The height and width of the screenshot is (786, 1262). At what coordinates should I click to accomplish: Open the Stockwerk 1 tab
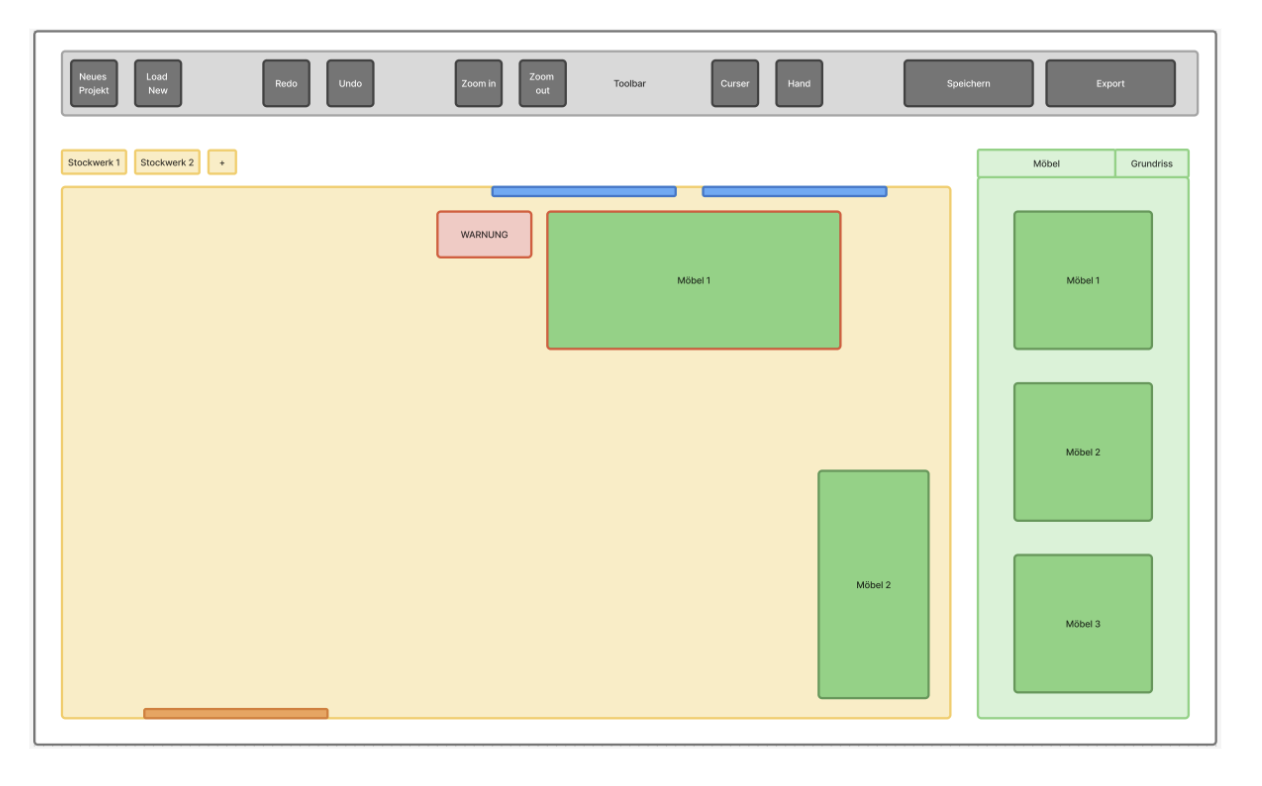coord(94,162)
